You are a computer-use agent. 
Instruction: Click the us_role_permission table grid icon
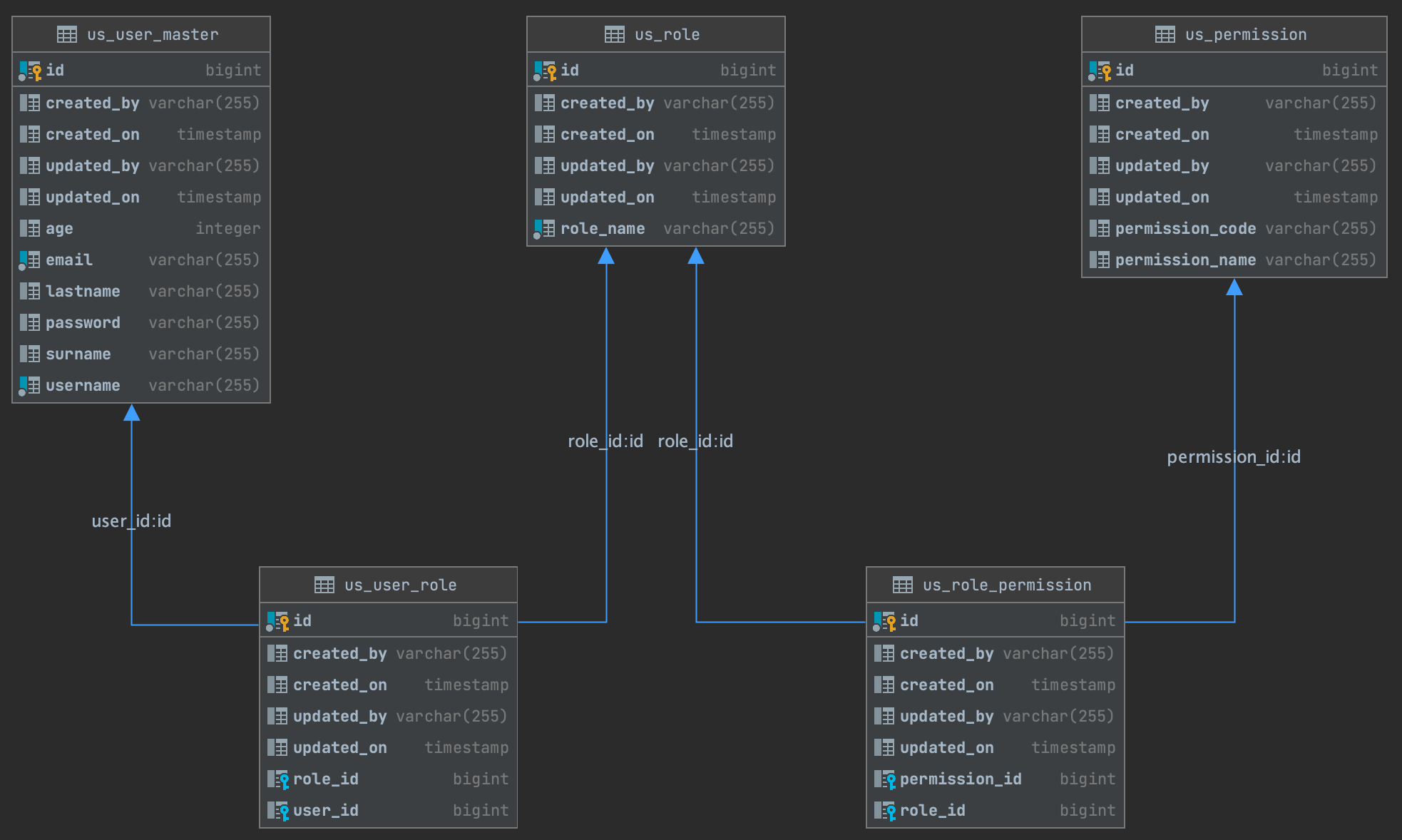tap(902, 585)
